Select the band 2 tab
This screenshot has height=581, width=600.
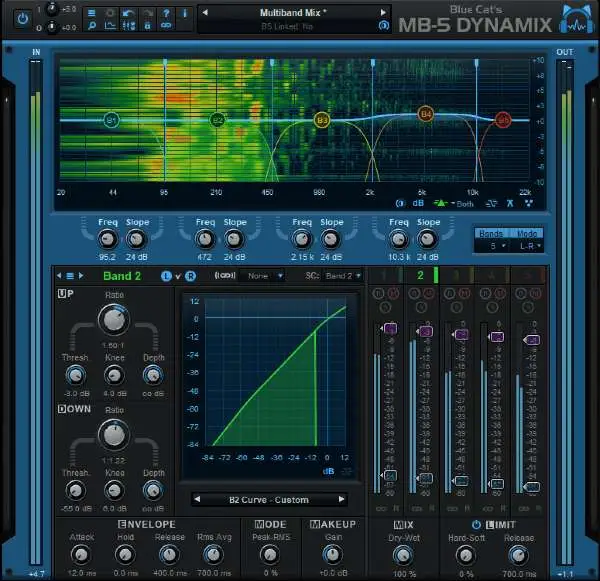tap(421, 275)
